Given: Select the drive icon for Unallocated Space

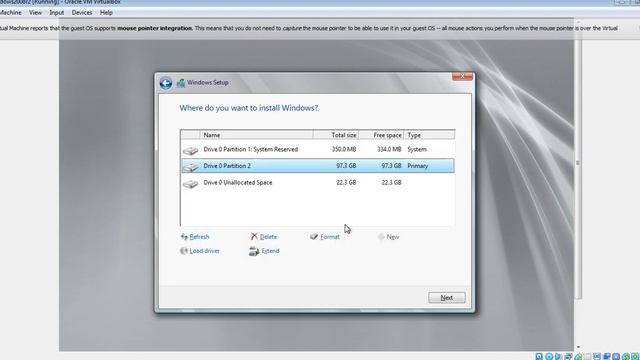Looking at the screenshot, I should (x=190, y=184).
